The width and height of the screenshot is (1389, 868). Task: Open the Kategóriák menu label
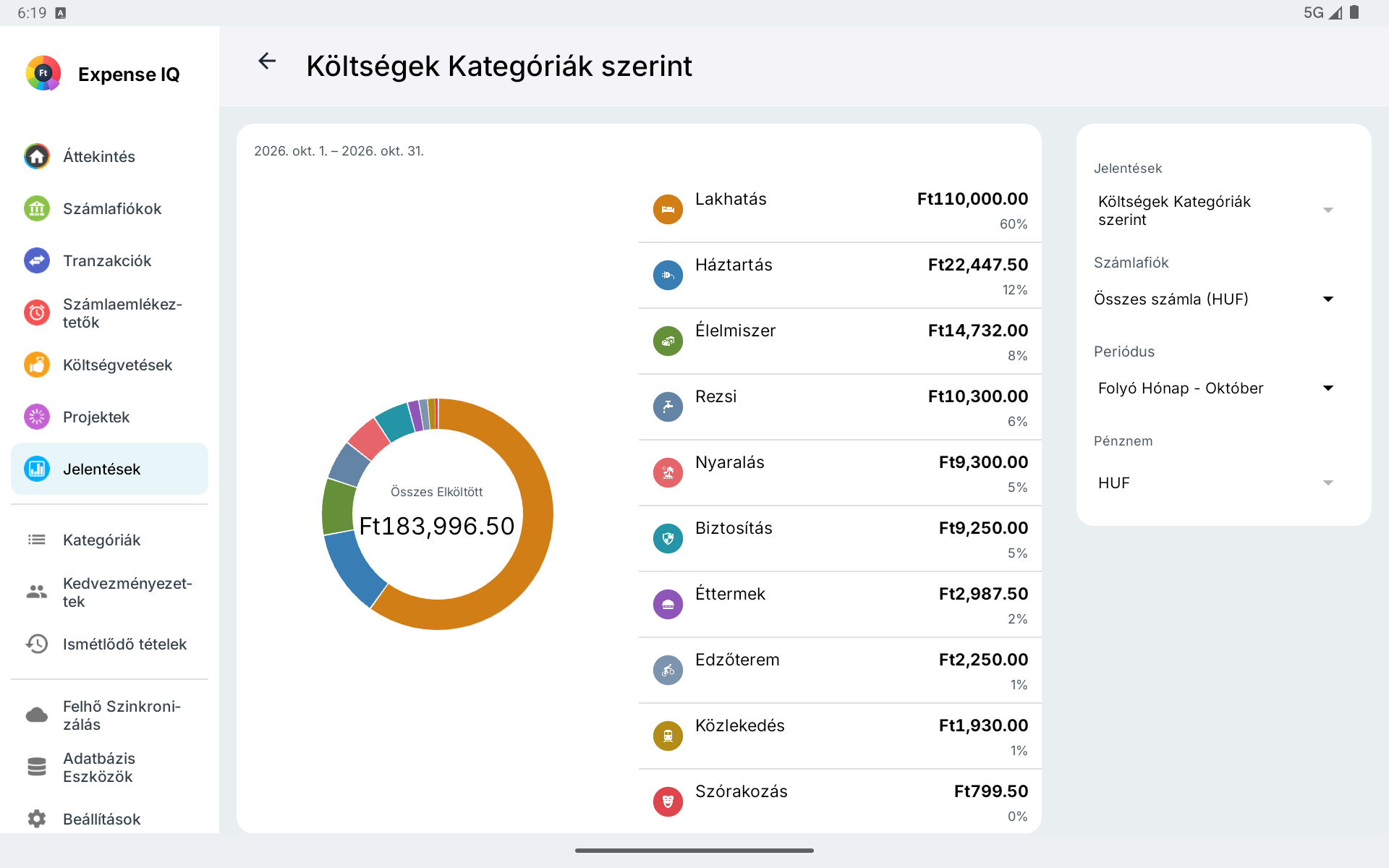point(102,540)
